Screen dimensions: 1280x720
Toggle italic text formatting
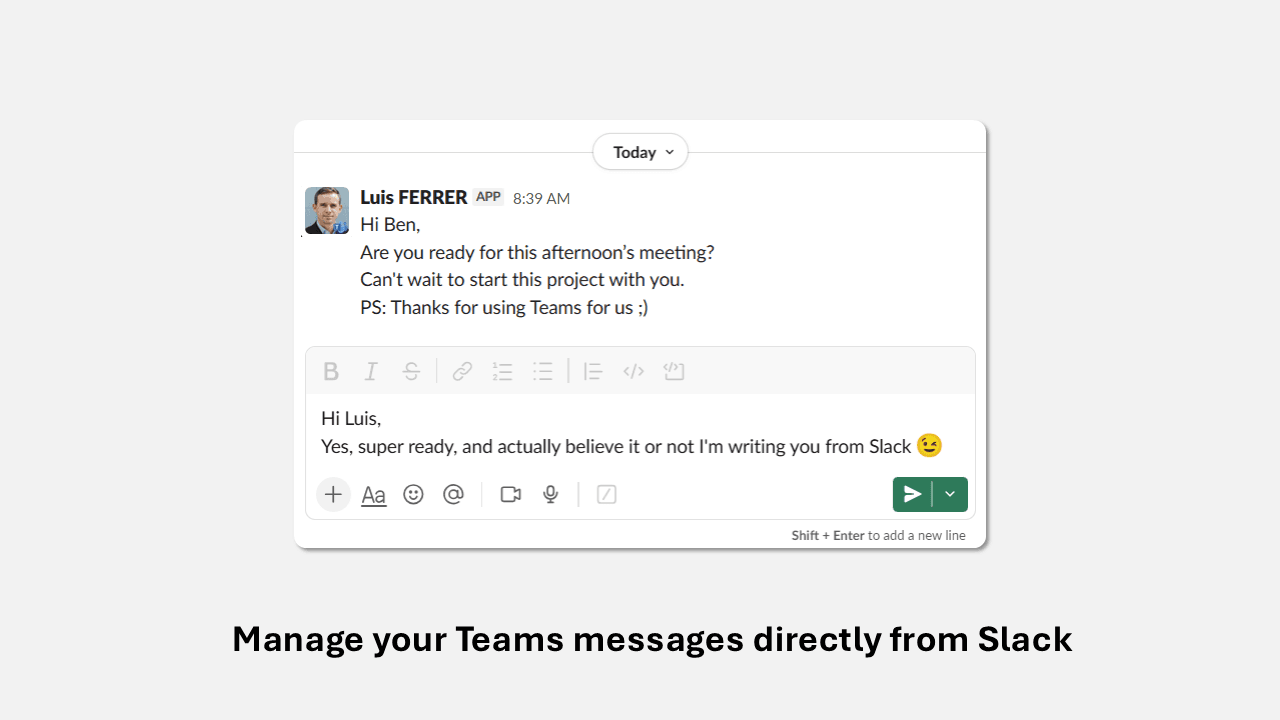click(x=371, y=372)
